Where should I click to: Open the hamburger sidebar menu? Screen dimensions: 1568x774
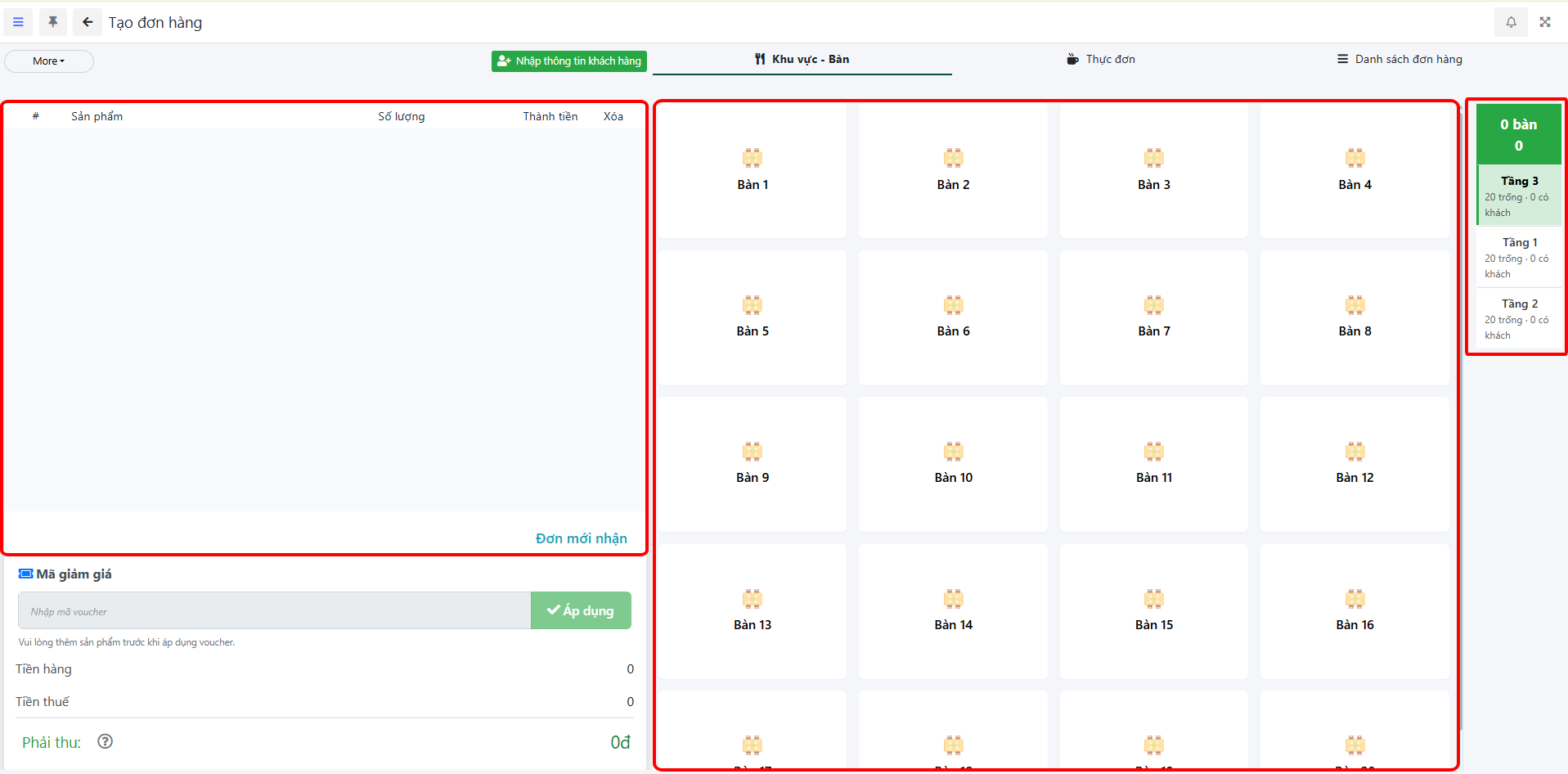(18, 22)
